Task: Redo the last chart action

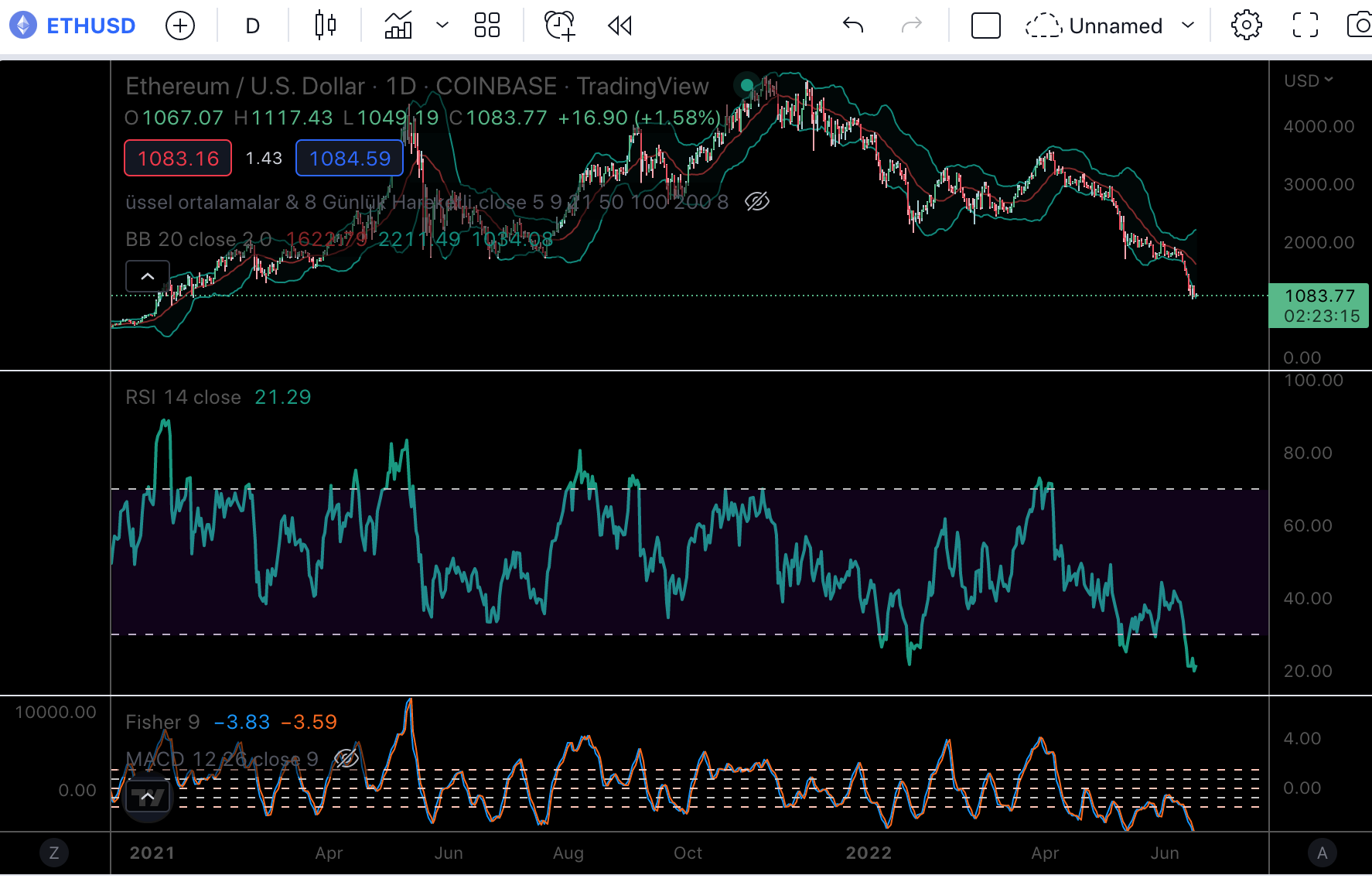Action: (912, 26)
